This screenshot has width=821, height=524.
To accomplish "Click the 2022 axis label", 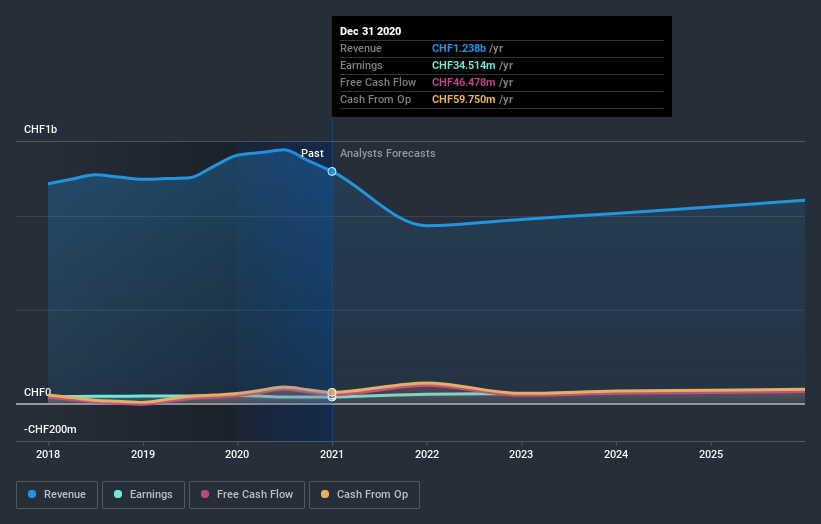I will [427, 454].
